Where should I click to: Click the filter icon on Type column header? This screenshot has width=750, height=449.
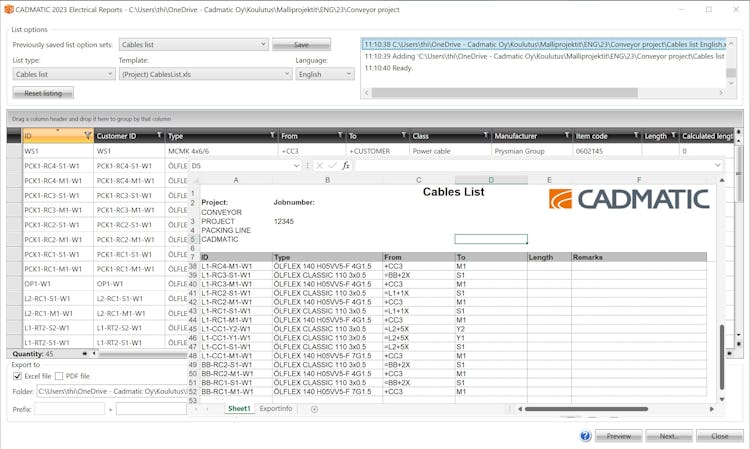coord(272,136)
